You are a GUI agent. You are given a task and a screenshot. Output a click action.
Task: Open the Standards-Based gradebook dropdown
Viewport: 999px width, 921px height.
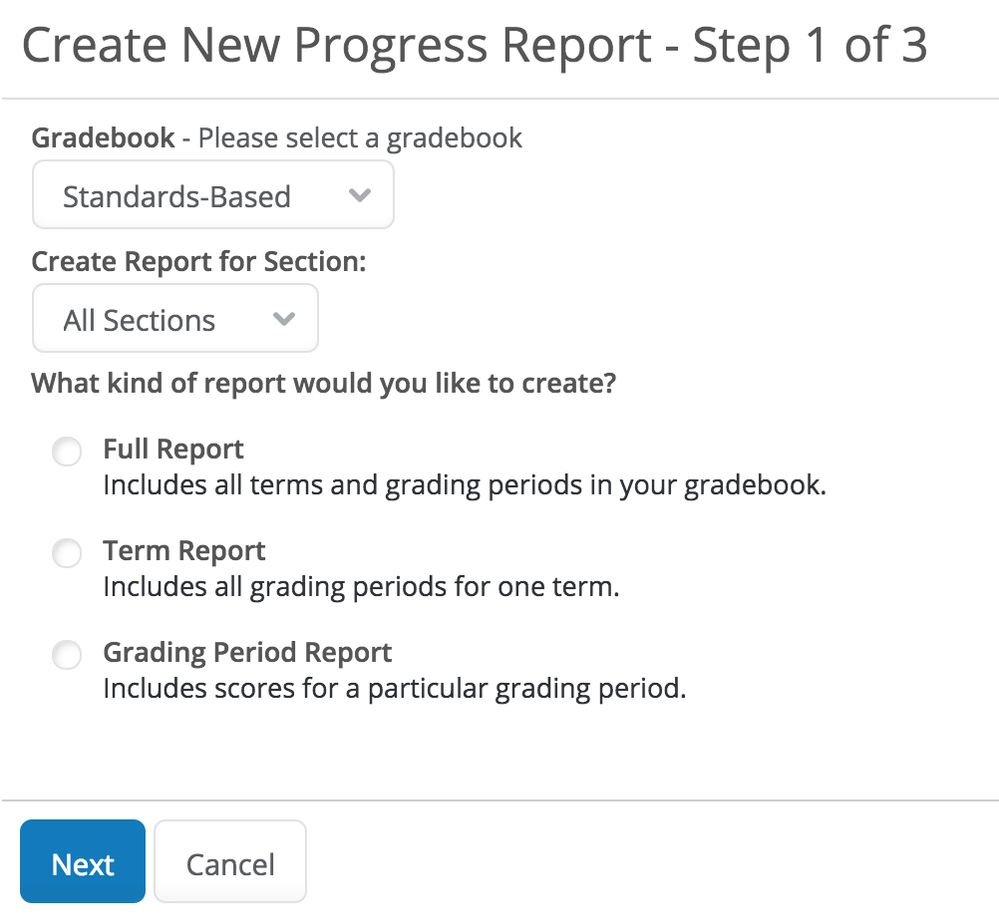coord(212,196)
